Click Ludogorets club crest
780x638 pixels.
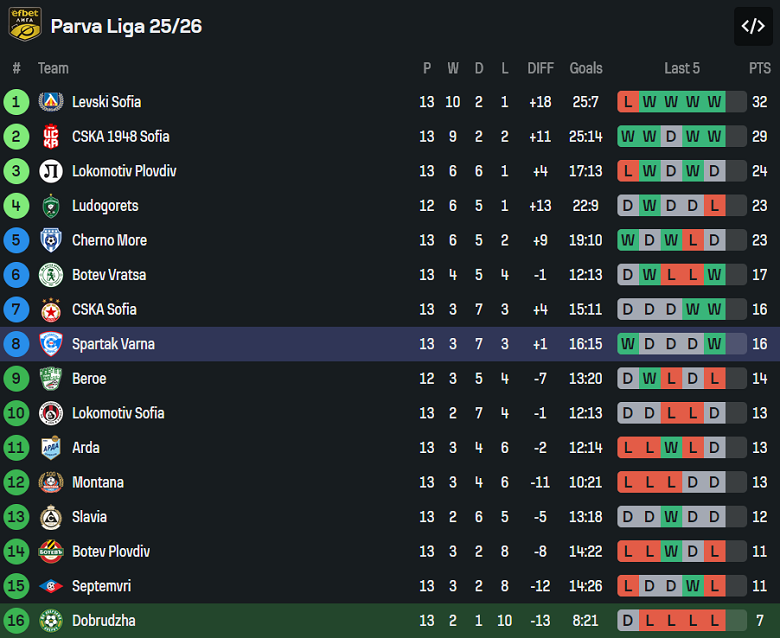coord(51,206)
